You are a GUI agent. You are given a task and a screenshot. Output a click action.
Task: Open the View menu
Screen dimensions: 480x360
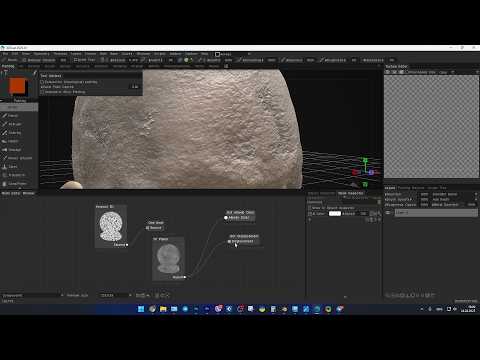[26, 54]
